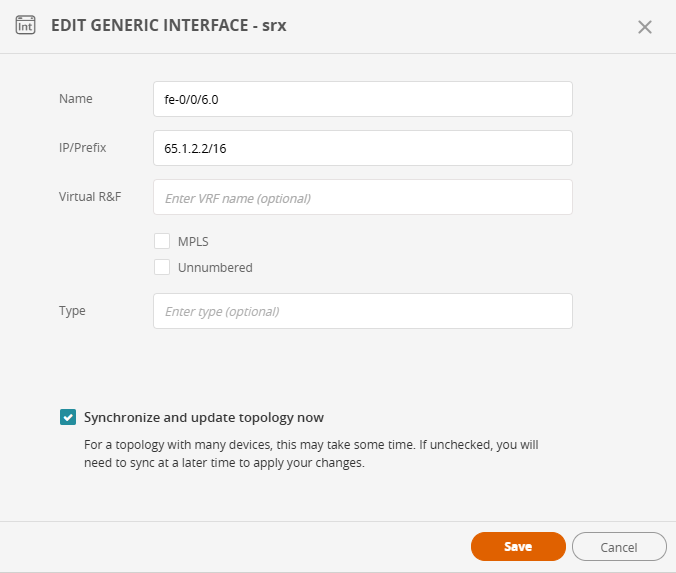The height and width of the screenshot is (573, 676).
Task: Click the Type input field
Action: click(362, 311)
